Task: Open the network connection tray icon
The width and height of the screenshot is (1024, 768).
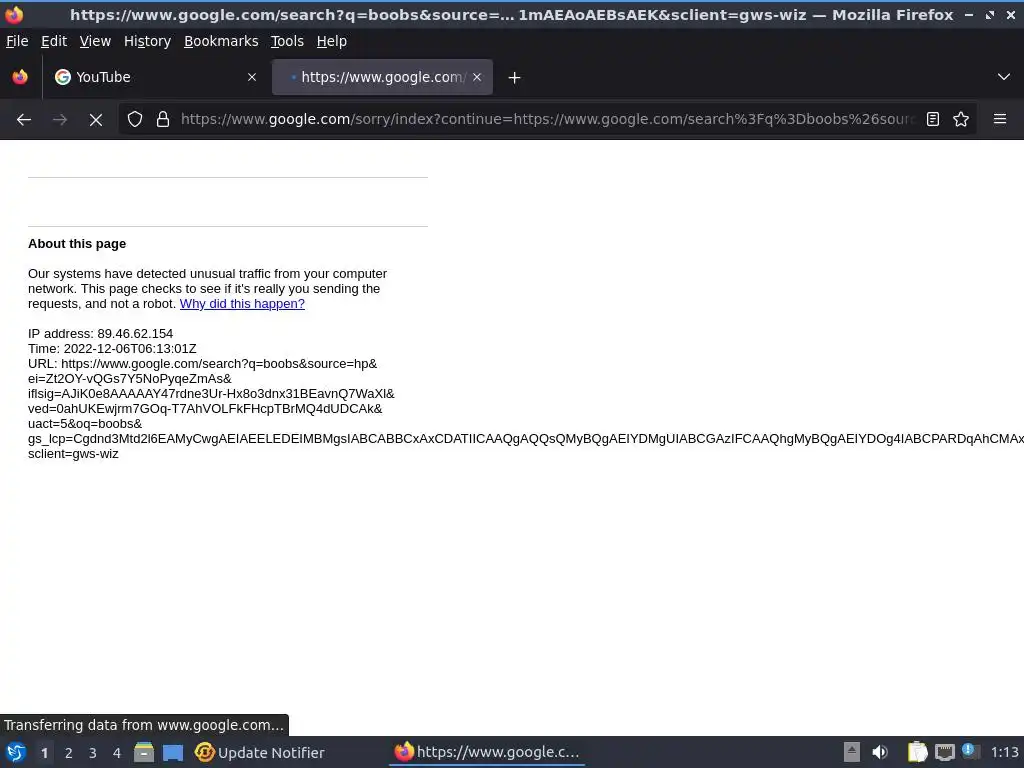Action: click(x=944, y=752)
